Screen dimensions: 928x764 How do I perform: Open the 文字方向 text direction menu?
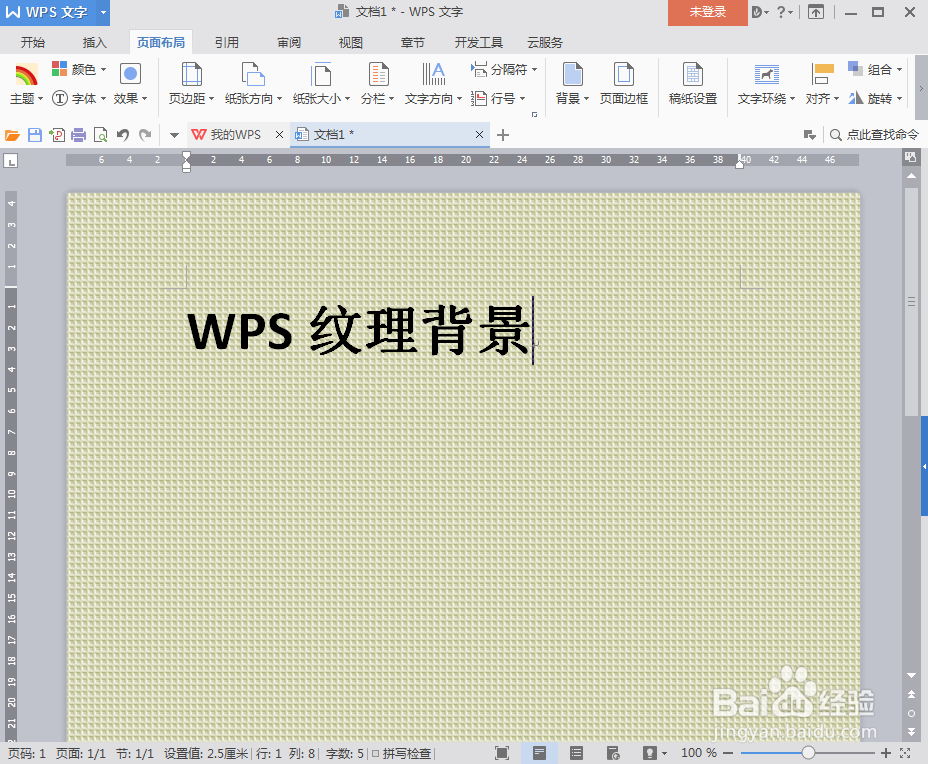click(433, 84)
